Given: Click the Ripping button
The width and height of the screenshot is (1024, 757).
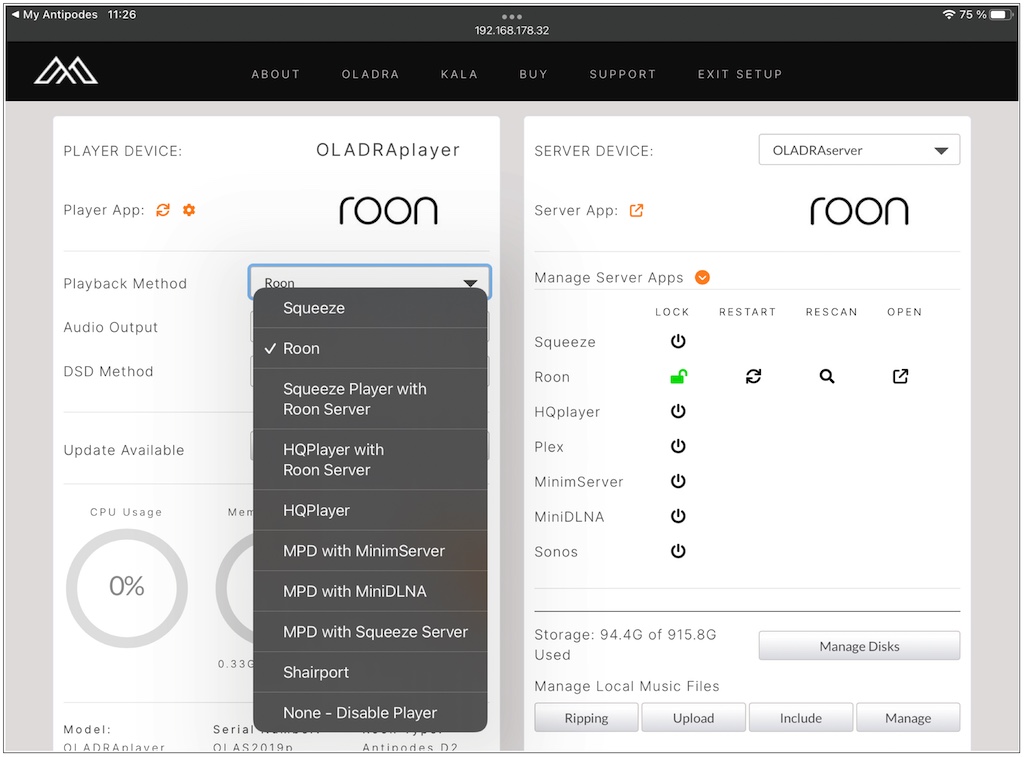Looking at the screenshot, I should (x=586, y=718).
